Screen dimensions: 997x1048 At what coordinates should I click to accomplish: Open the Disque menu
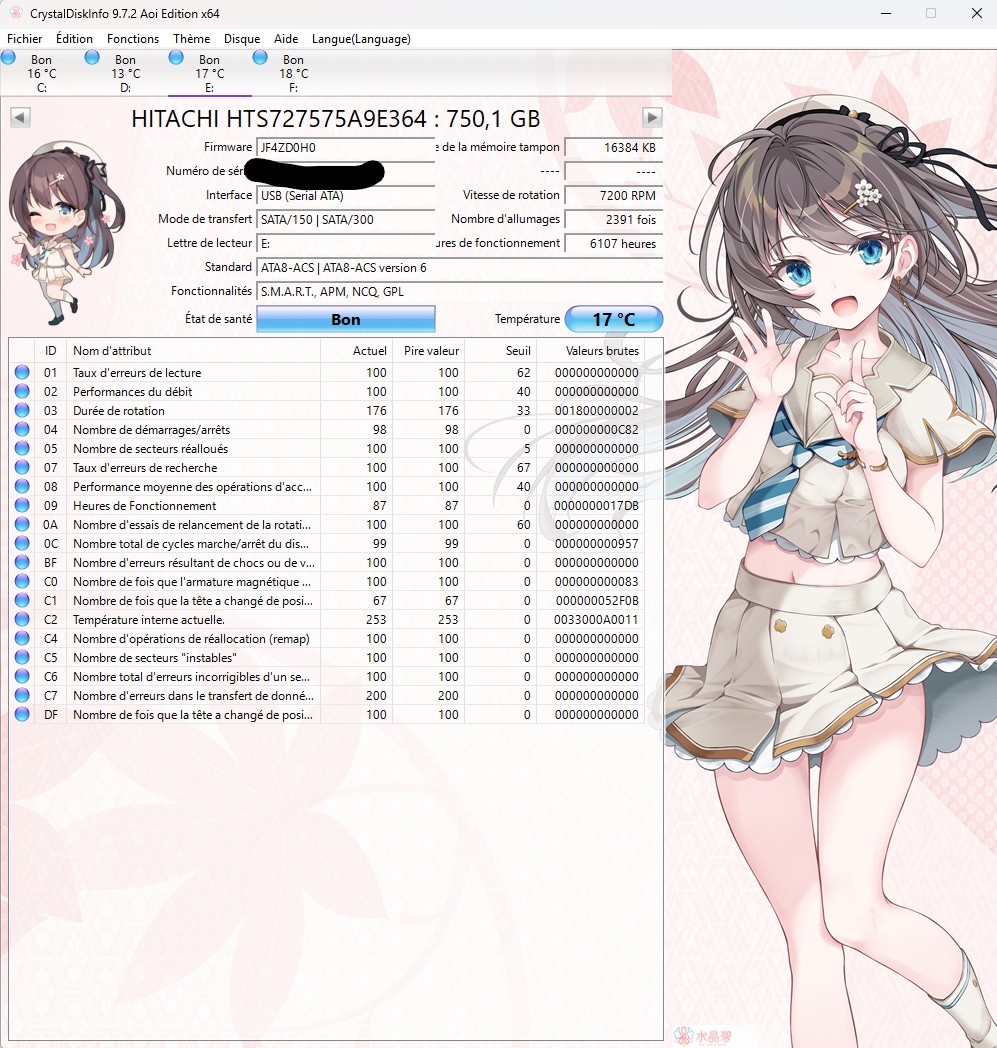pyautogui.click(x=242, y=39)
